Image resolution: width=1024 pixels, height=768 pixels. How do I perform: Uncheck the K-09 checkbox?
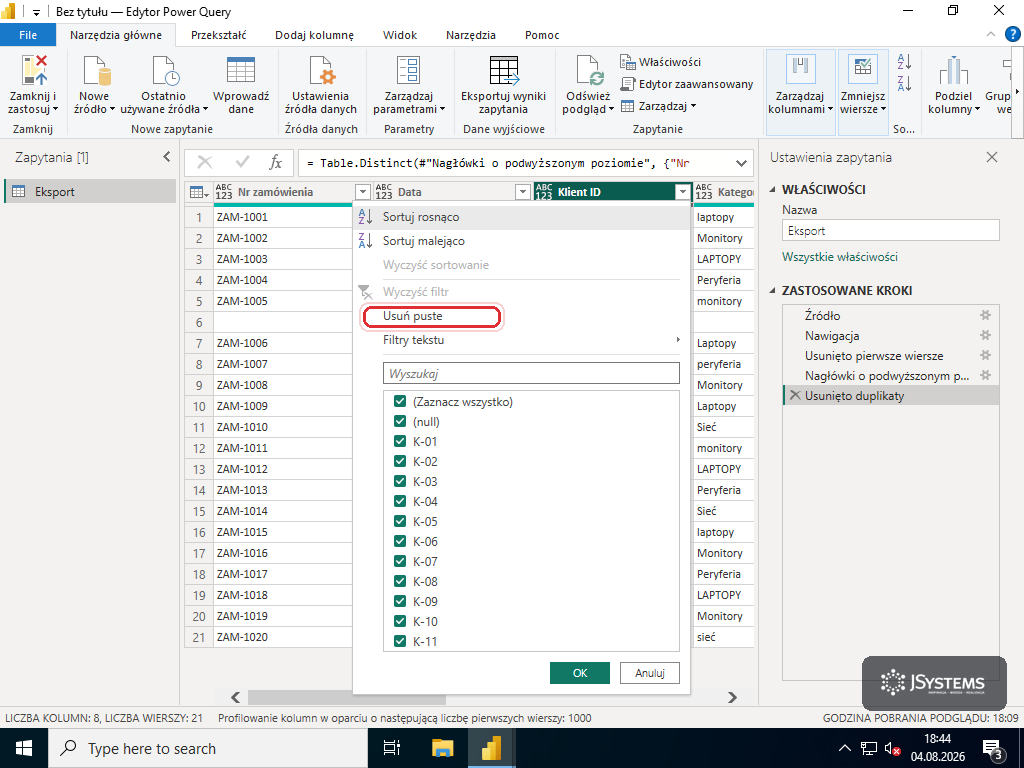pyautogui.click(x=400, y=601)
